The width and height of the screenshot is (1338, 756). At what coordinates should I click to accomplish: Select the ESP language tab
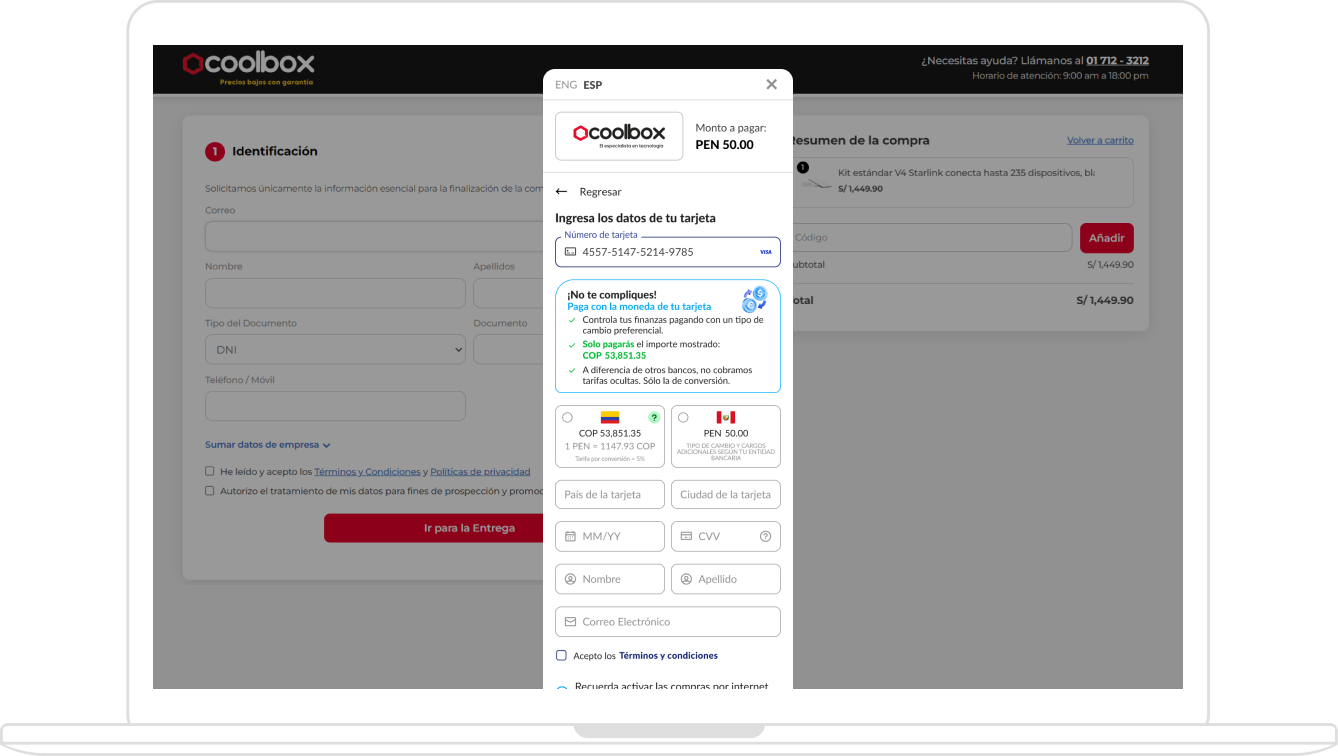coord(592,85)
